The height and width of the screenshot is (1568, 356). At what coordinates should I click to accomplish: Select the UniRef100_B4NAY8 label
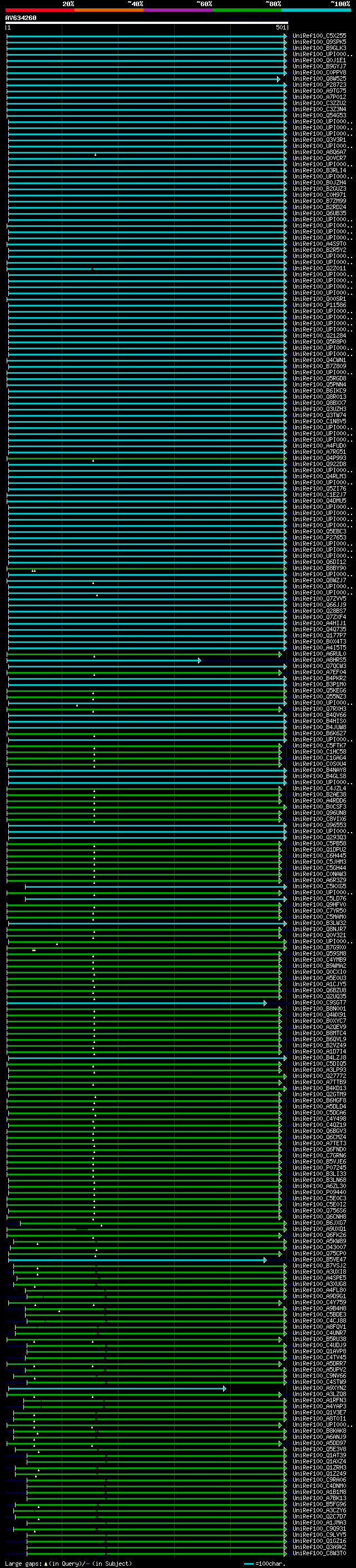(319, 770)
